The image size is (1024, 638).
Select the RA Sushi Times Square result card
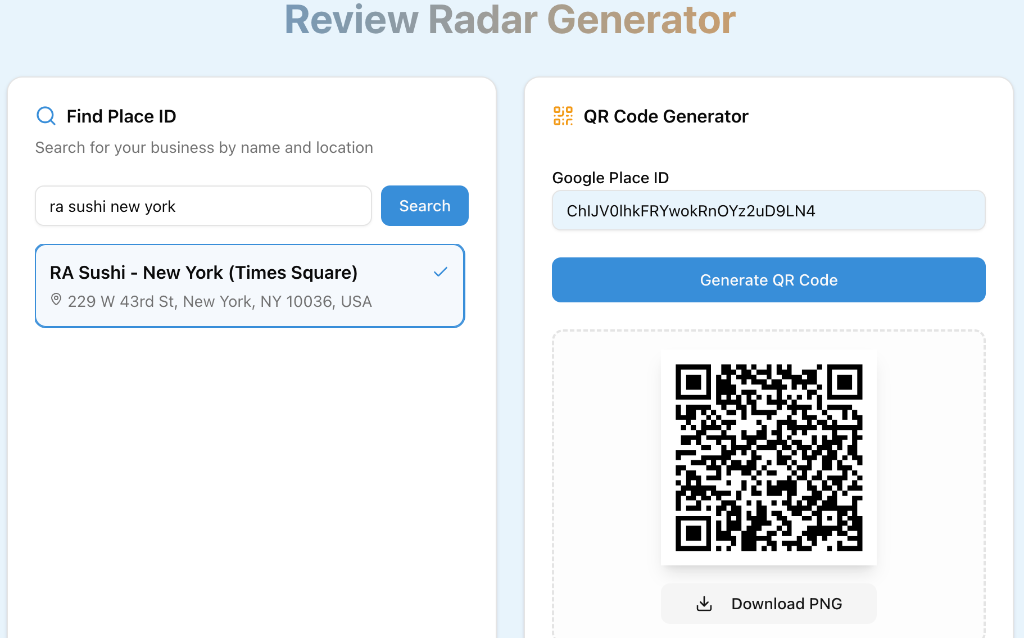tap(249, 283)
